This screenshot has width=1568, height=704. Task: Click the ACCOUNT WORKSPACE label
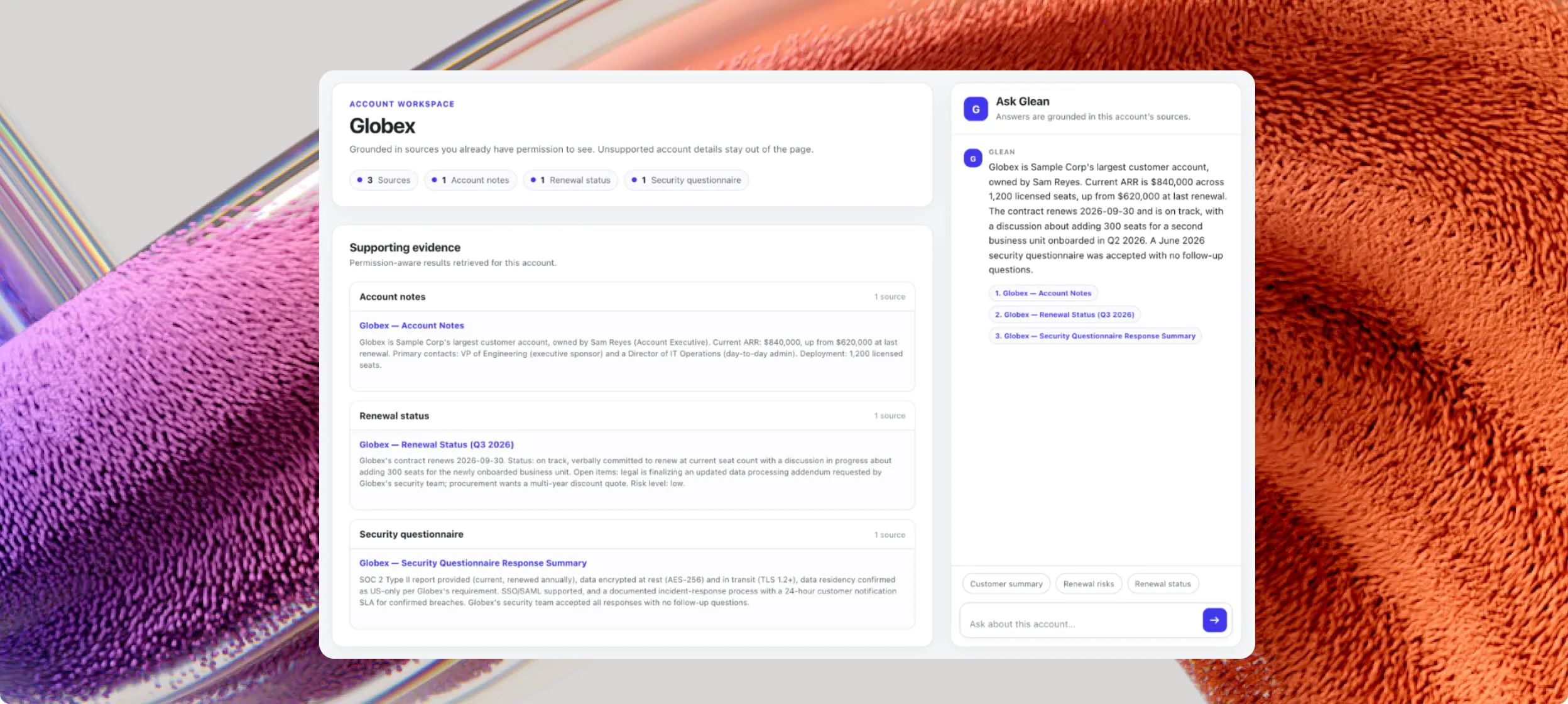[402, 104]
